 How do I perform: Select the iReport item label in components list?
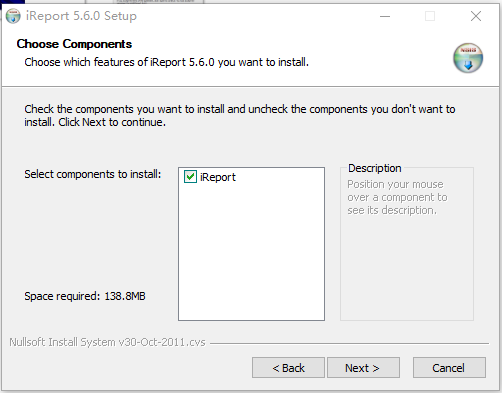click(x=218, y=177)
